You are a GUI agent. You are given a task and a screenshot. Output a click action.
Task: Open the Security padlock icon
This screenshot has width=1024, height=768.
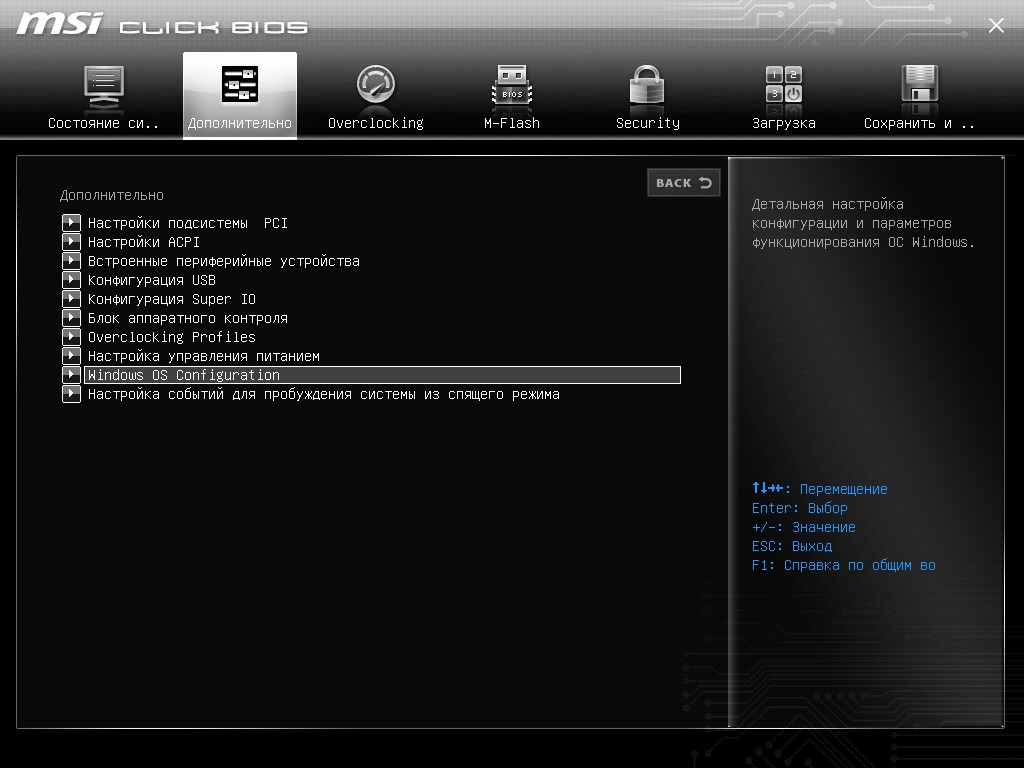[x=647, y=85]
